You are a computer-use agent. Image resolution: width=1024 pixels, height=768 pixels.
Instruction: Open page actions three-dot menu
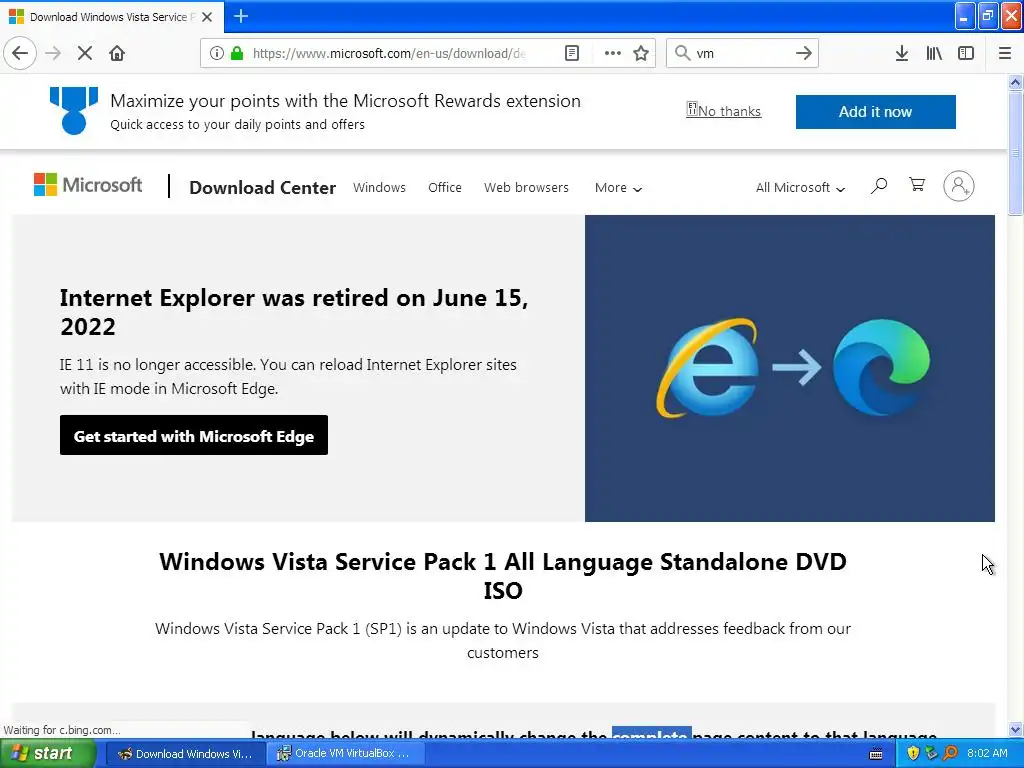[613, 53]
